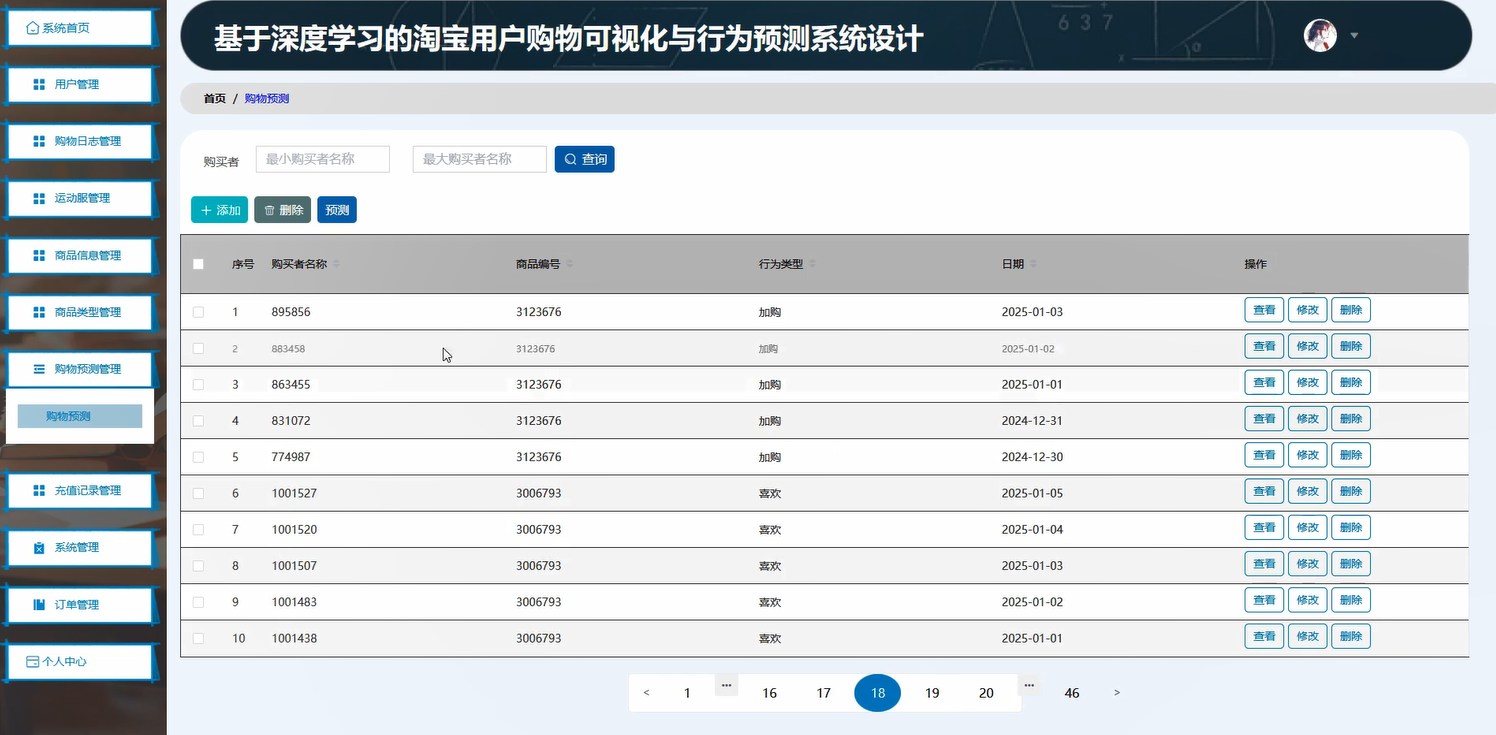
Task: Click 首页 in the breadcrumb
Action: (215, 99)
